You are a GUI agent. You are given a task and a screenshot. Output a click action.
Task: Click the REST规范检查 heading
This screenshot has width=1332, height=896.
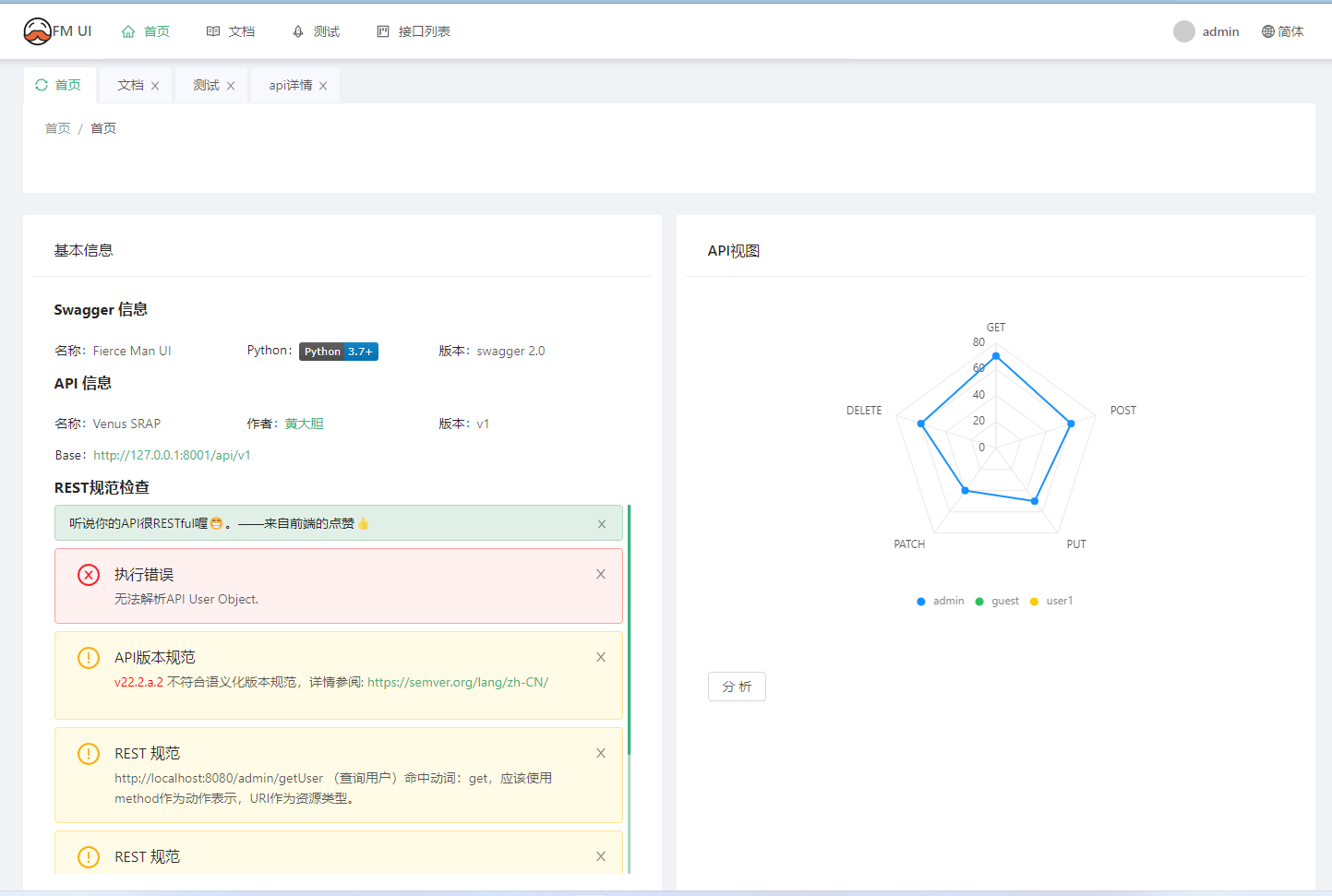(x=102, y=487)
